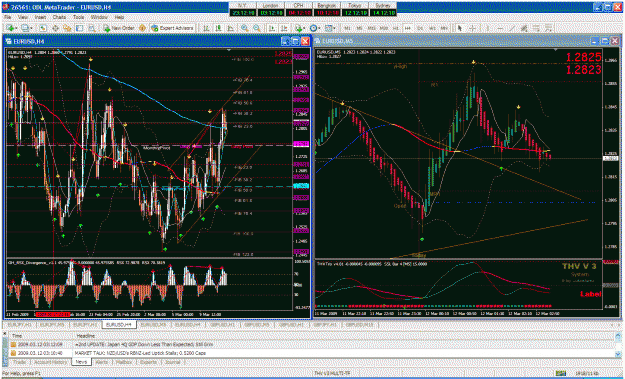Switch timeframe to M15
Screen dimensions: 625x379
click(371, 28)
